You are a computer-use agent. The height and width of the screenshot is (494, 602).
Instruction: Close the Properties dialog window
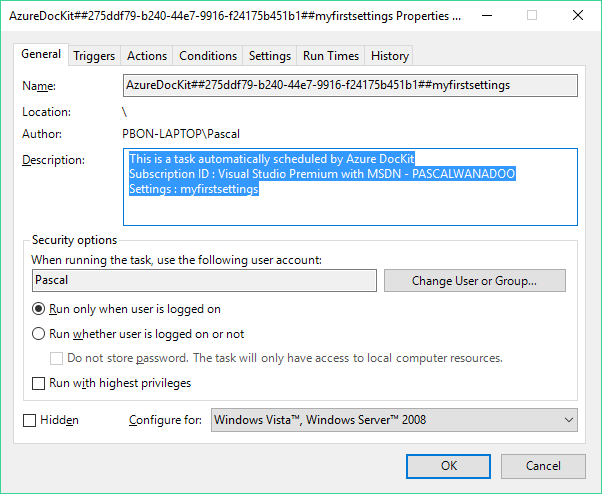pyautogui.click(x=577, y=16)
